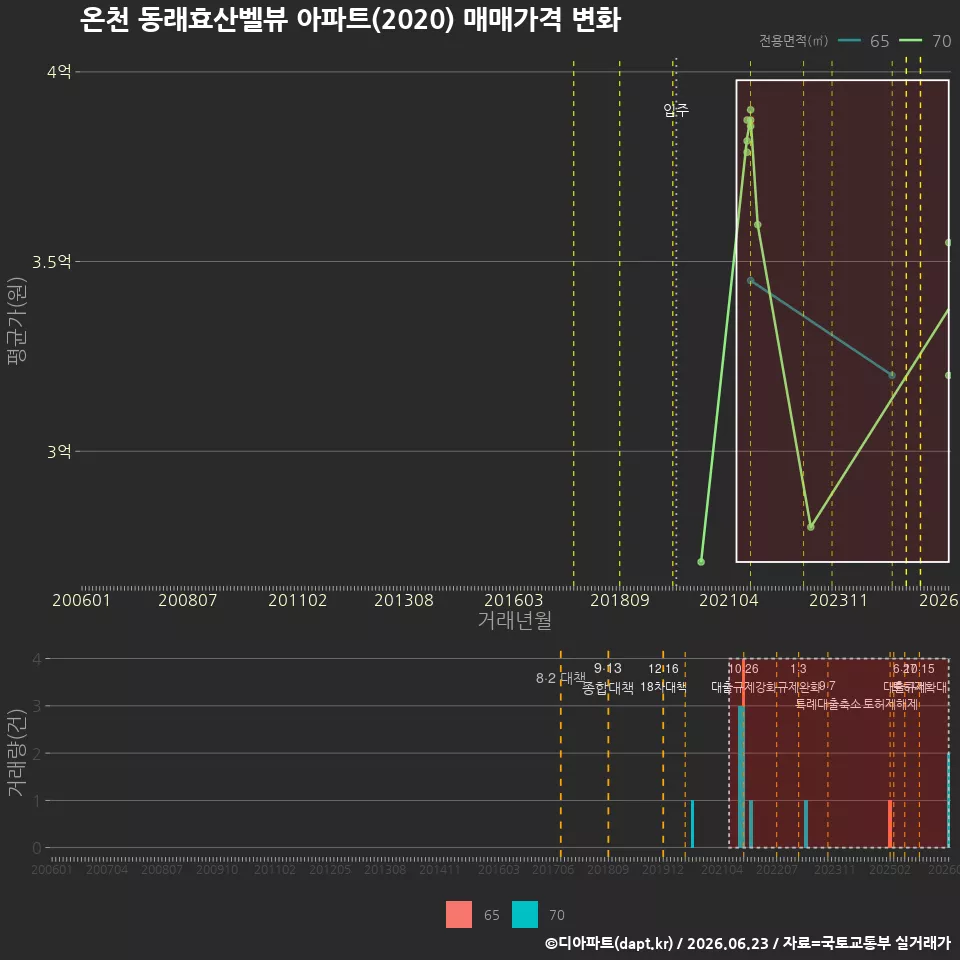Click the 12·16 policy date label
This screenshot has width=960, height=960.
coord(663,669)
